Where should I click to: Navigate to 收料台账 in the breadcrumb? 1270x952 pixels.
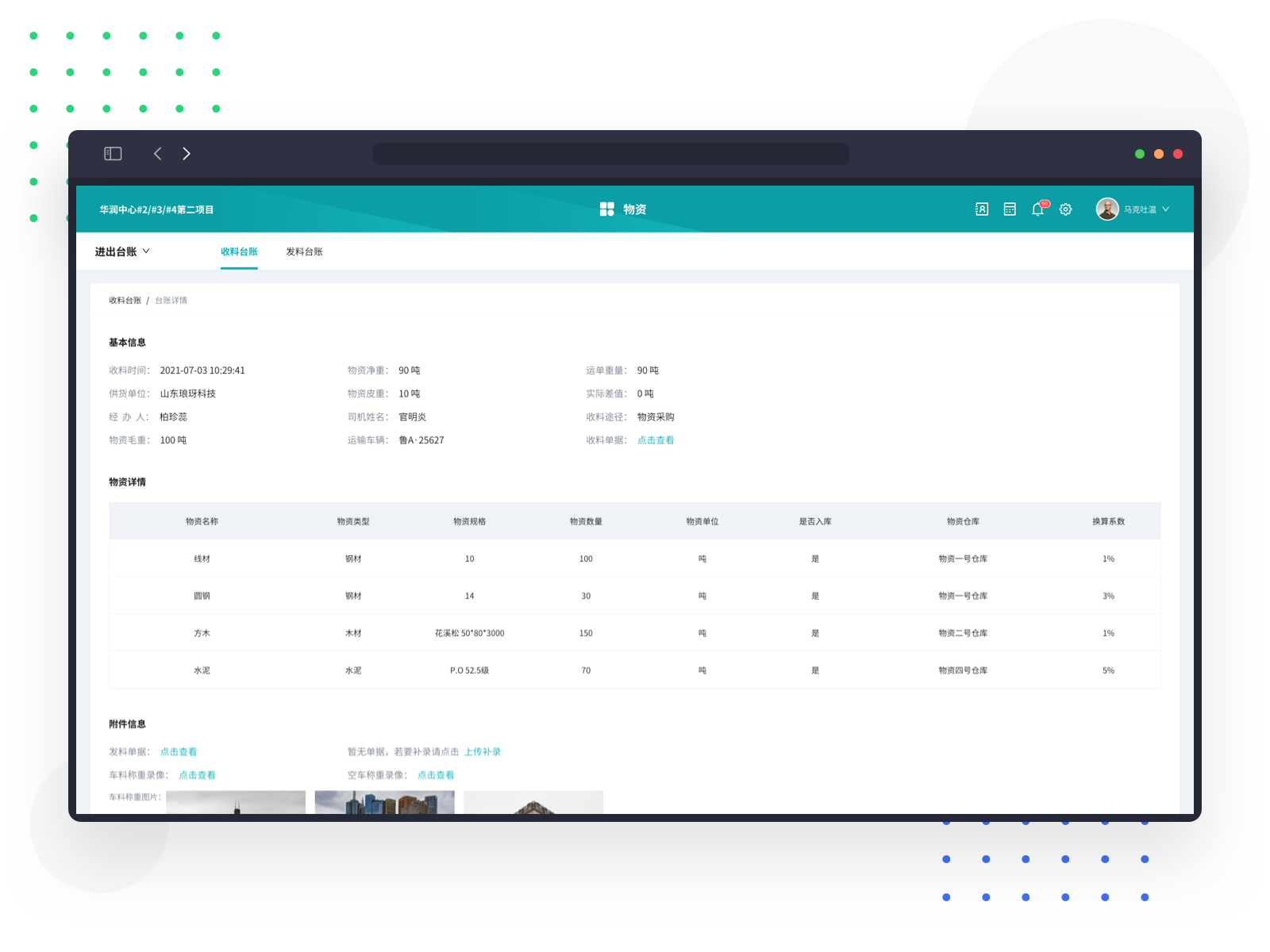coord(125,301)
